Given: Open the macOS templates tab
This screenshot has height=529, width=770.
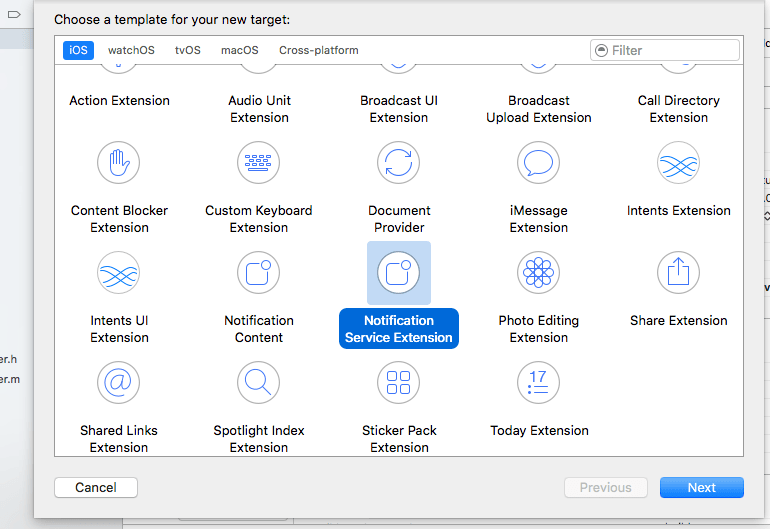Looking at the screenshot, I should coord(240,50).
